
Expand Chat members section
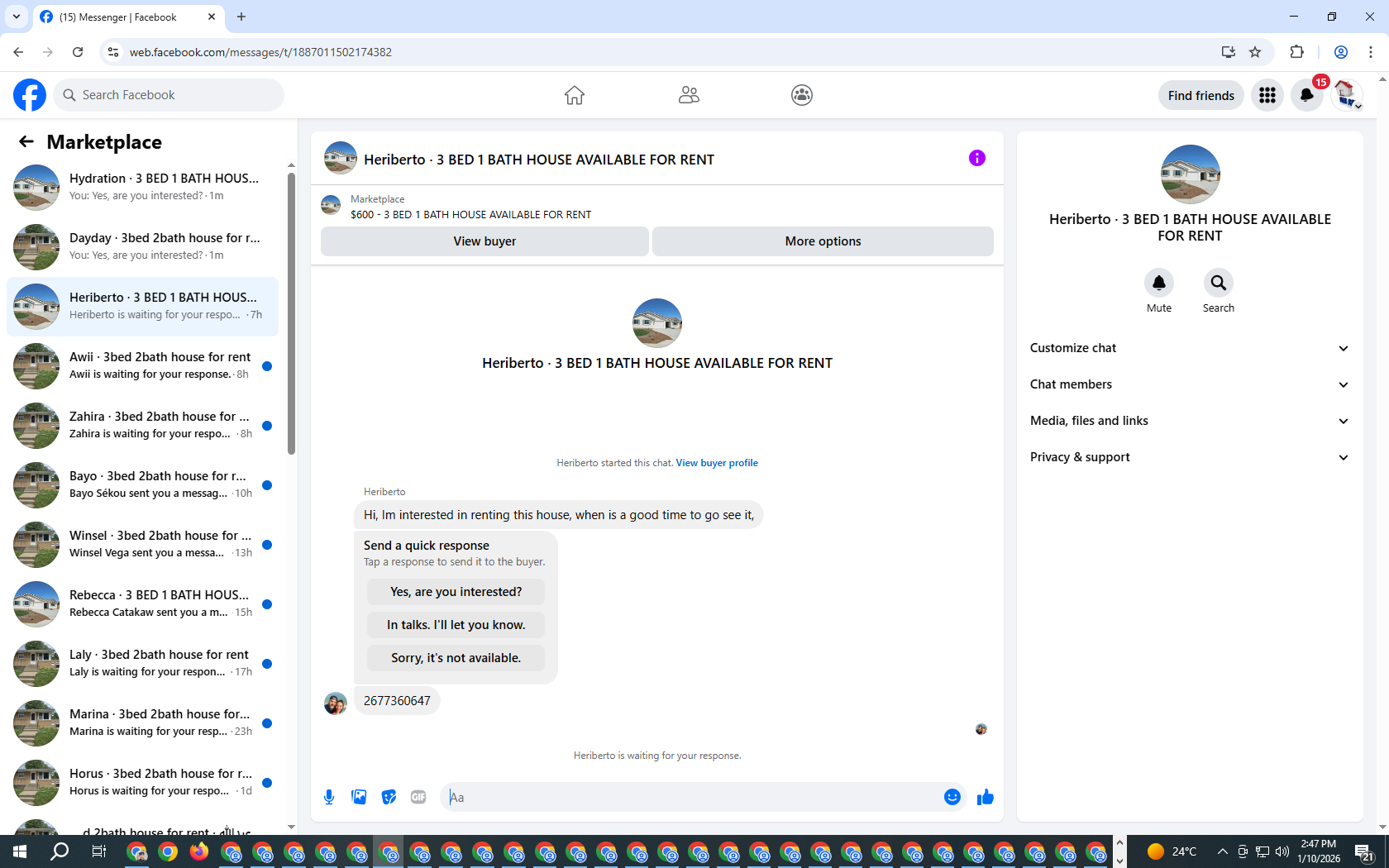pos(1190,384)
